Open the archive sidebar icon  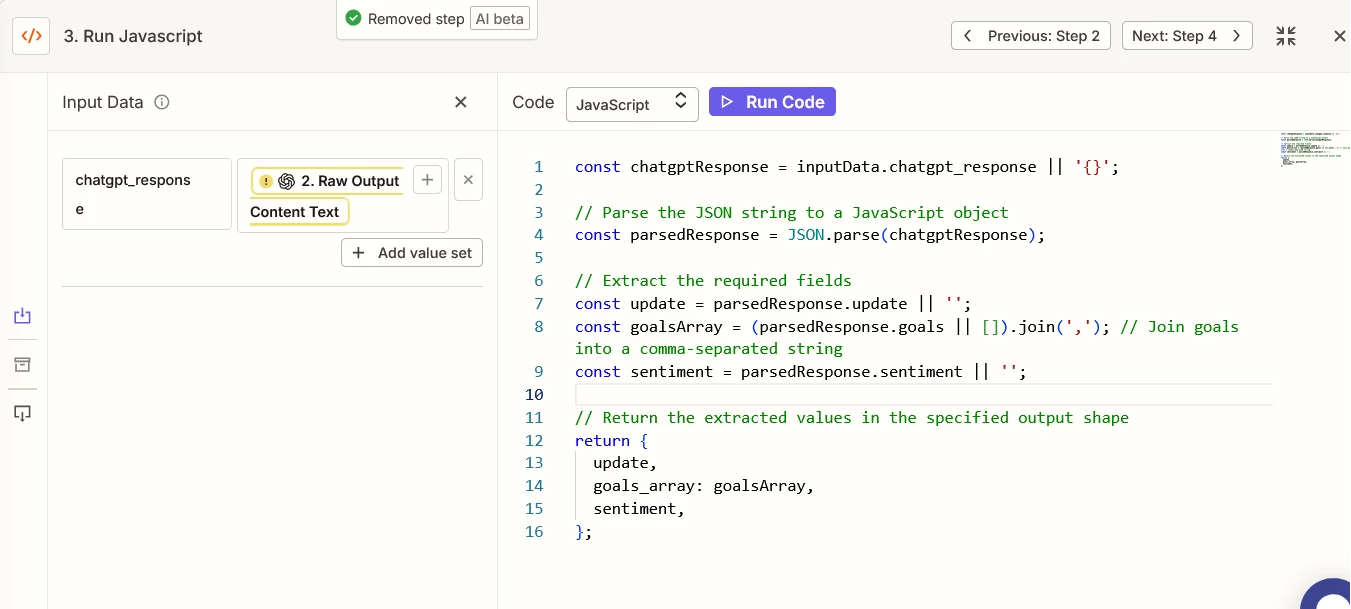[x=23, y=364]
